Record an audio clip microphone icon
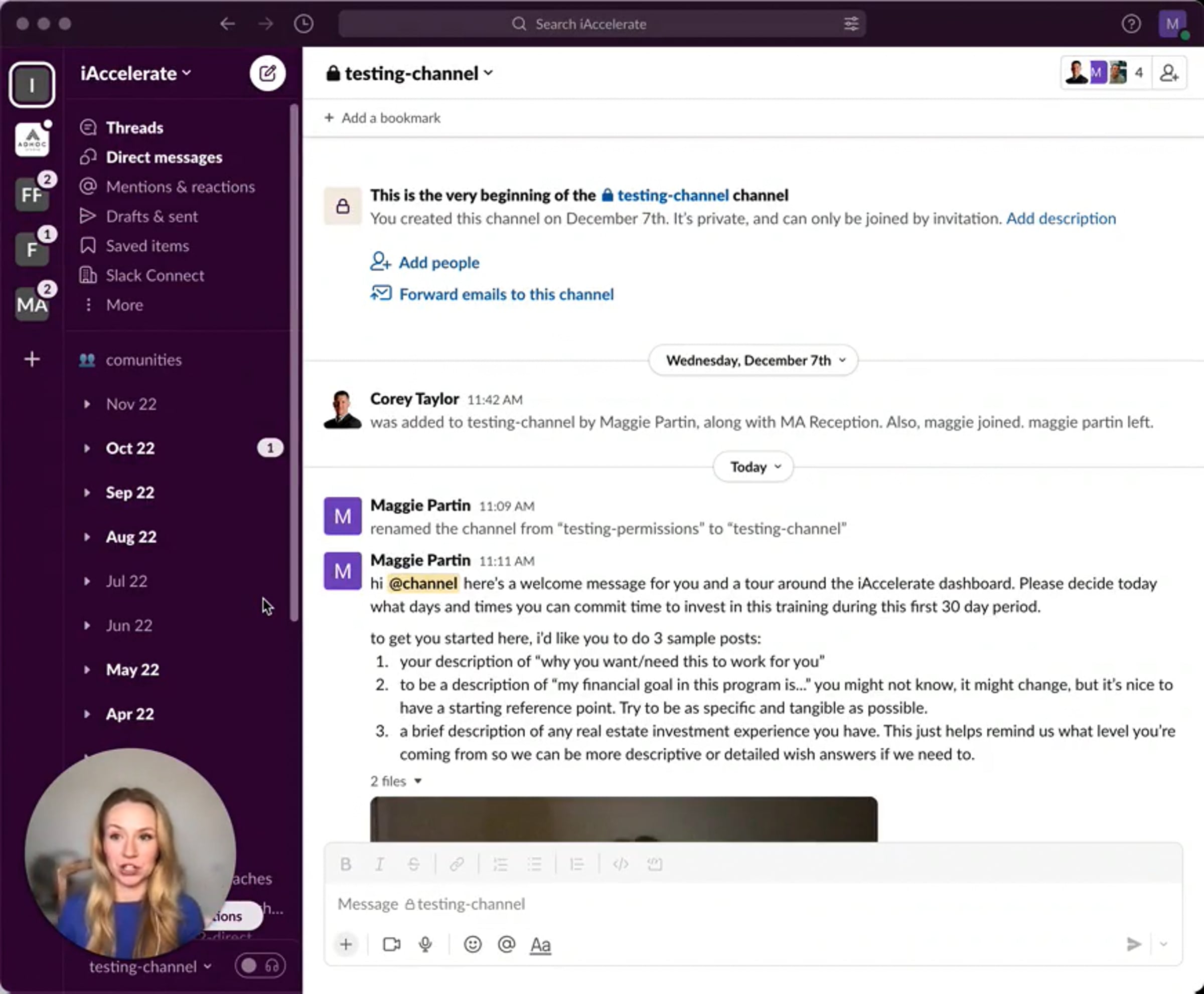Viewport: 1204px width, 994px height. (x=425, y=944)
